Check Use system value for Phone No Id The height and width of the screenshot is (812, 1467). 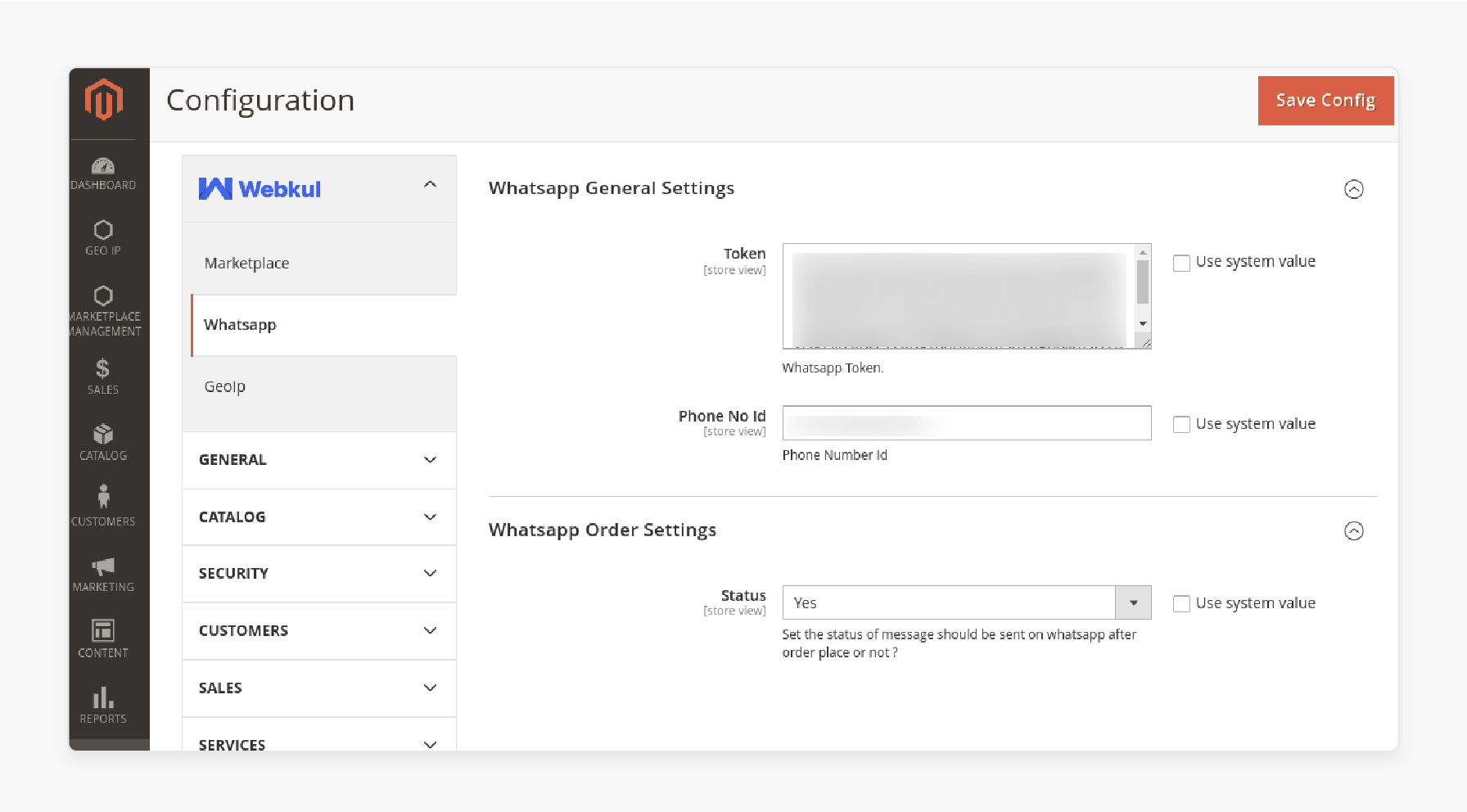[x=1181, y=424]
